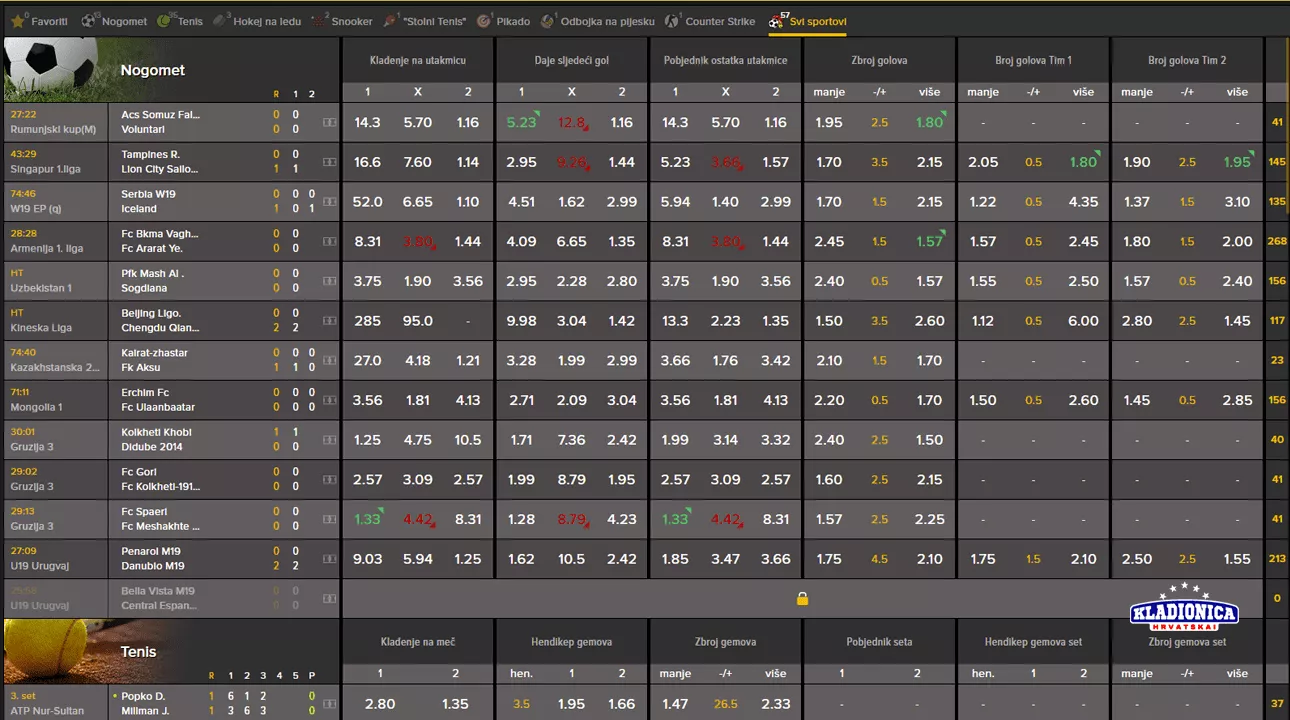The width and height of the screenshot is (1290, 720).
Task: Select the Nogomet football icon tab
Action: [x=115, y=21]
